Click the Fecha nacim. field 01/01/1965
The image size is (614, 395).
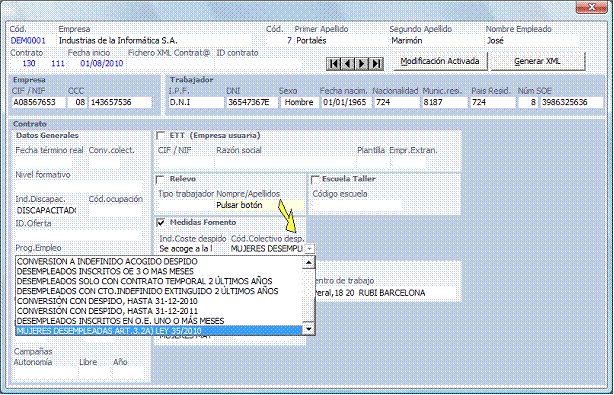[345, 103]
